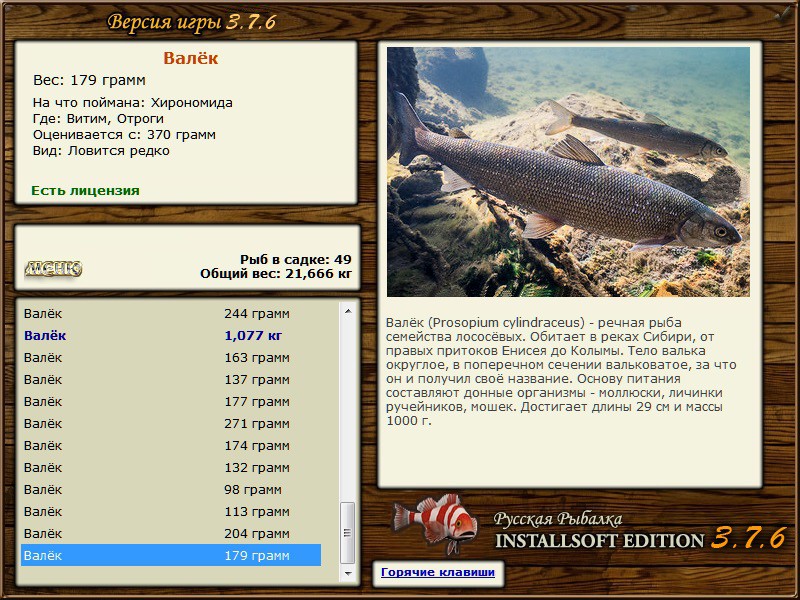Select the Валёк 163 грамм row
Screen dimensions: 800x600
pos(171,358)
